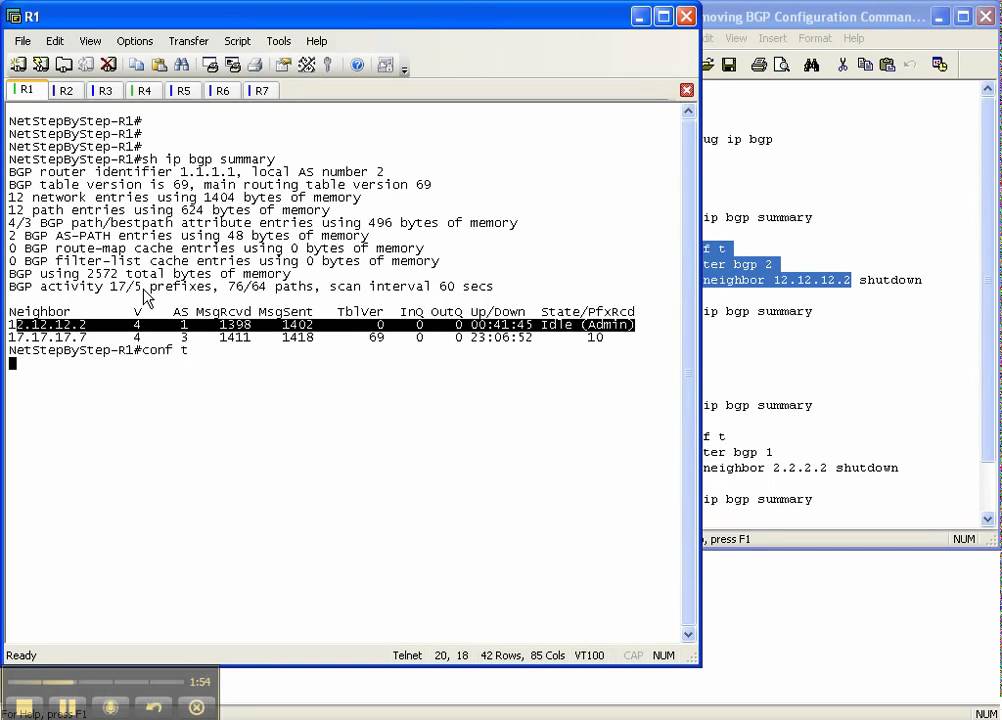
Task: Click the recorder undo arrow button
Action: click(153, 707)
